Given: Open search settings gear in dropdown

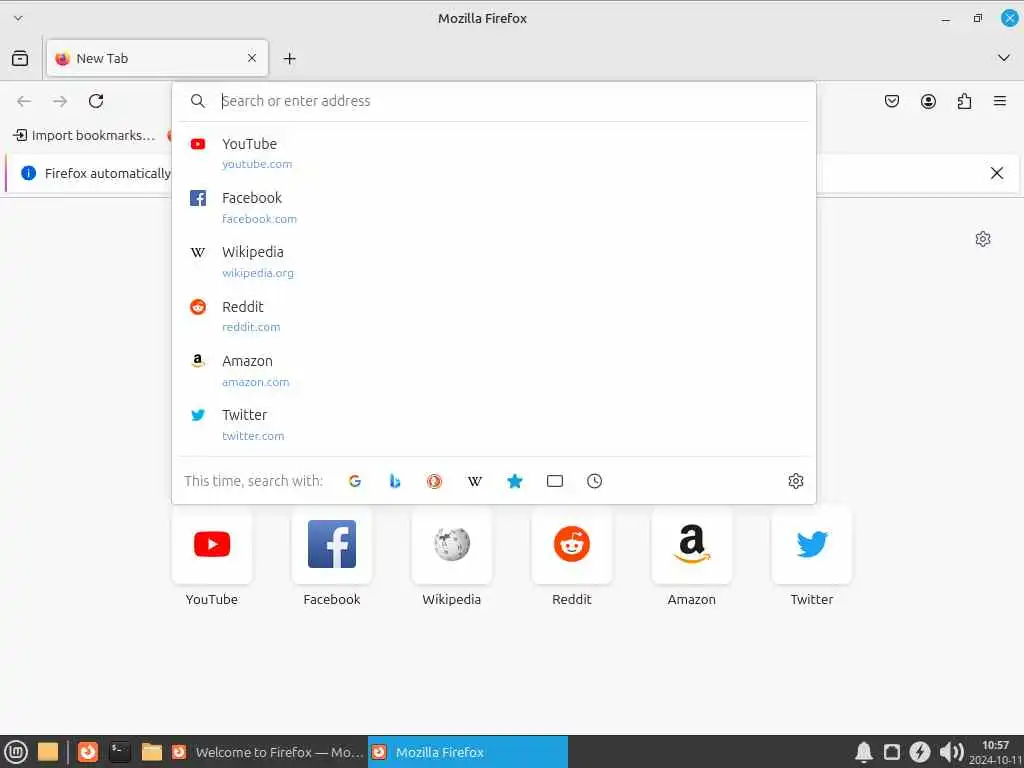Looking at the screenshot, I should coord(795,481).
